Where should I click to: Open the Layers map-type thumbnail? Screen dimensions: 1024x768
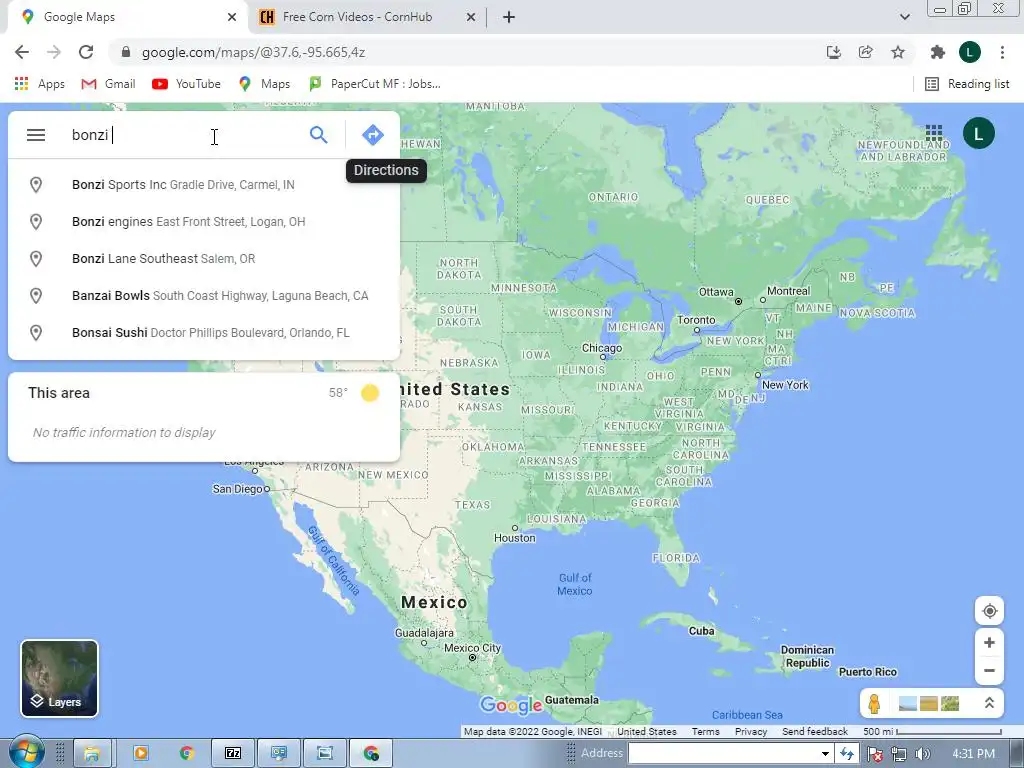[59, 679]
